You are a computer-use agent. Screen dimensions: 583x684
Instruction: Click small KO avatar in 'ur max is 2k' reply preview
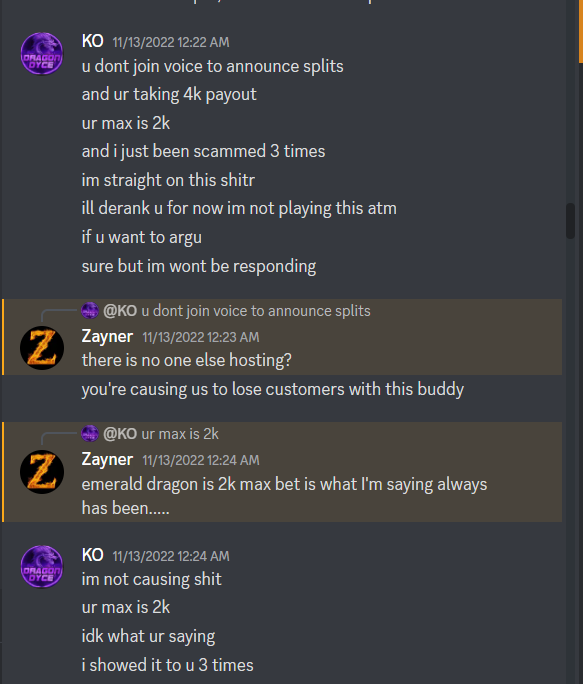[x=90, y=434]
